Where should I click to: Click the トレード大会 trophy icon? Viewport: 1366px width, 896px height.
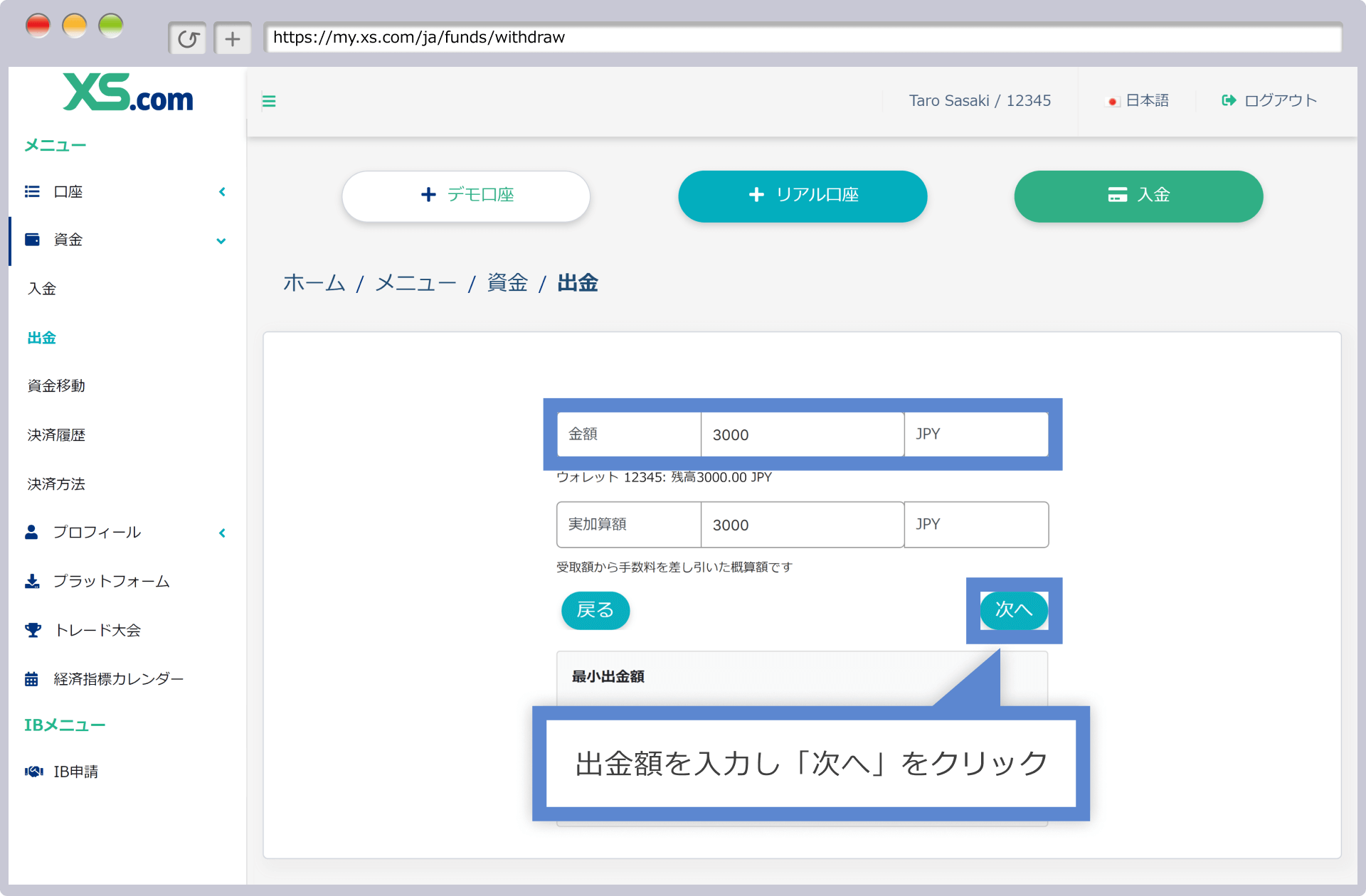click(33, 630)
